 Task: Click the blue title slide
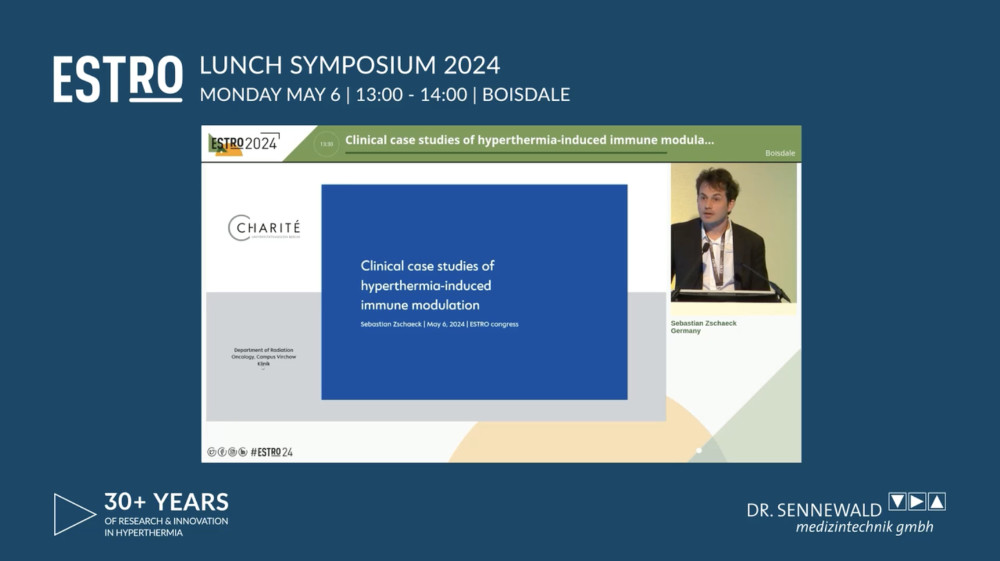click(474, 292)
